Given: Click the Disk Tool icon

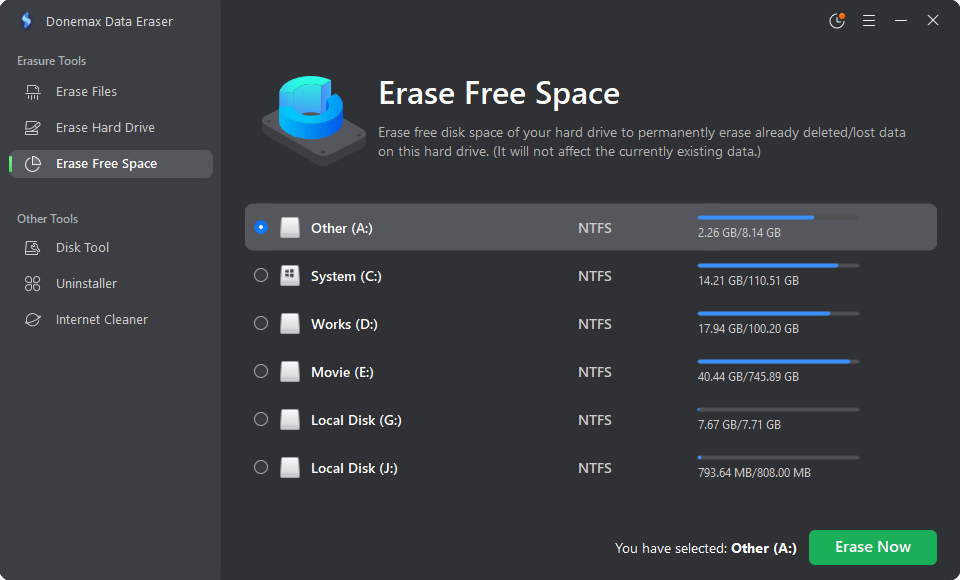Looking at the screenshot, I should point(32,247).
